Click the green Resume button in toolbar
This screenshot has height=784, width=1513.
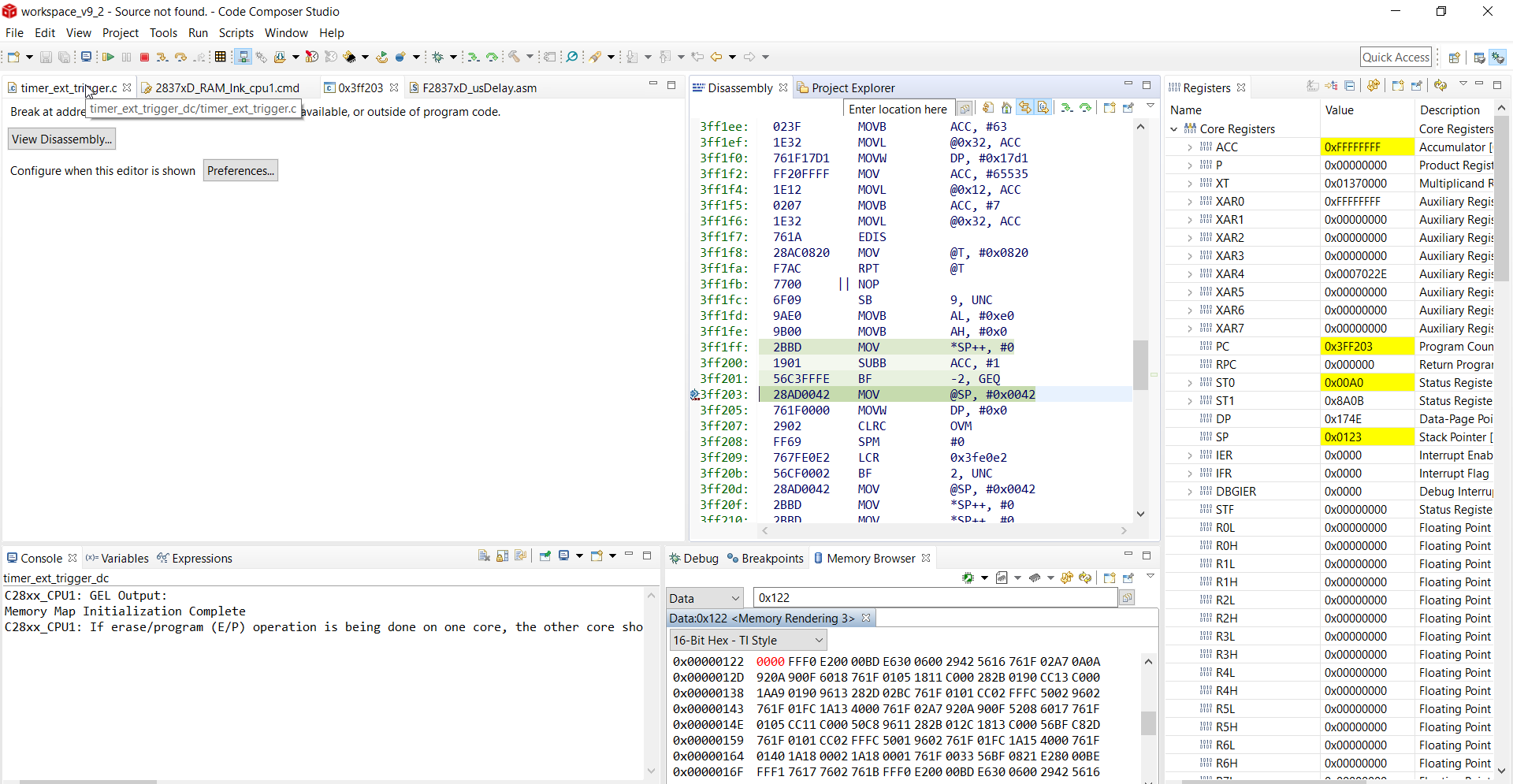[108, 57]
